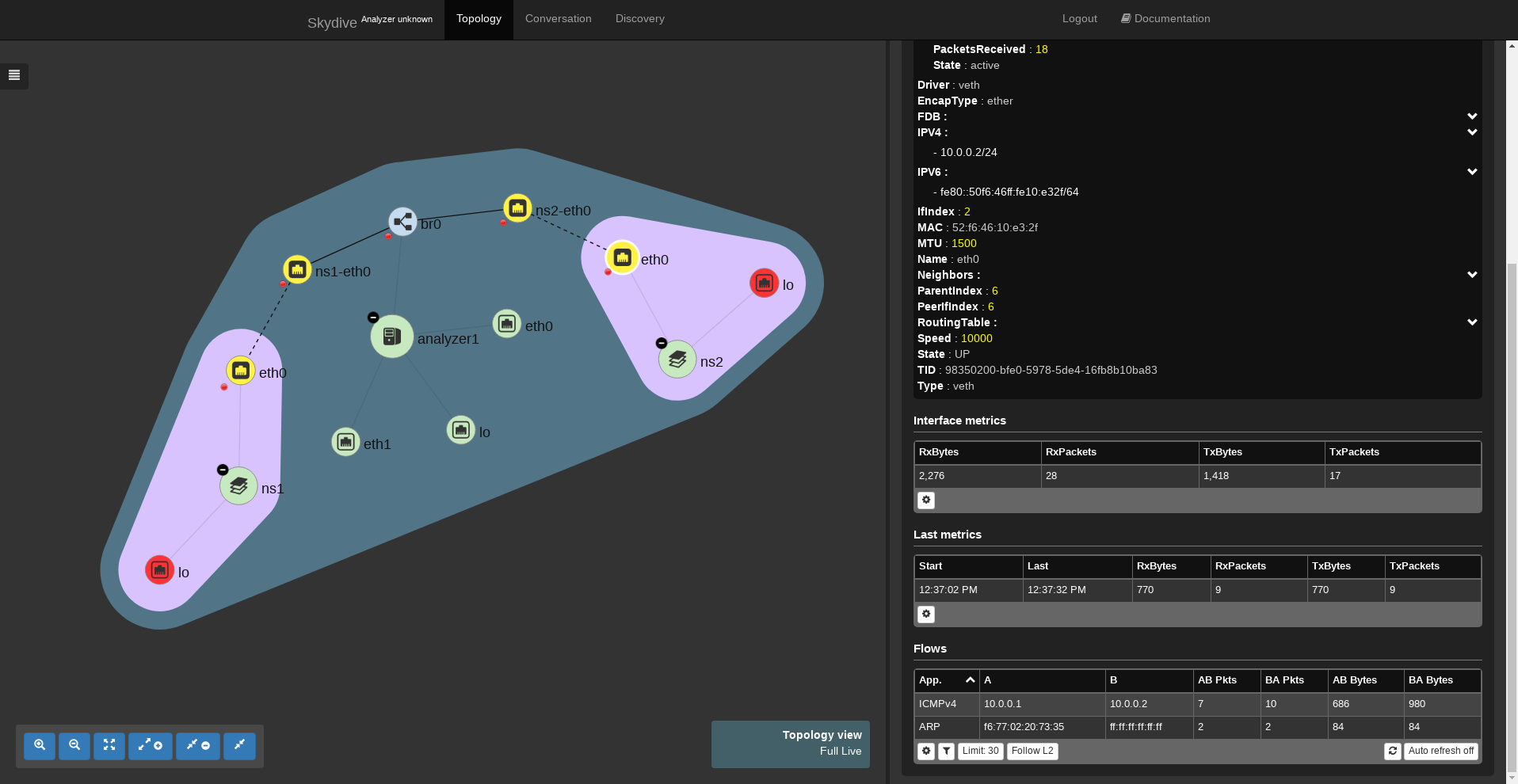Switch to the Conversation tab
Image resolution: width=1518 pixels, height=784 pixels.
559,19
